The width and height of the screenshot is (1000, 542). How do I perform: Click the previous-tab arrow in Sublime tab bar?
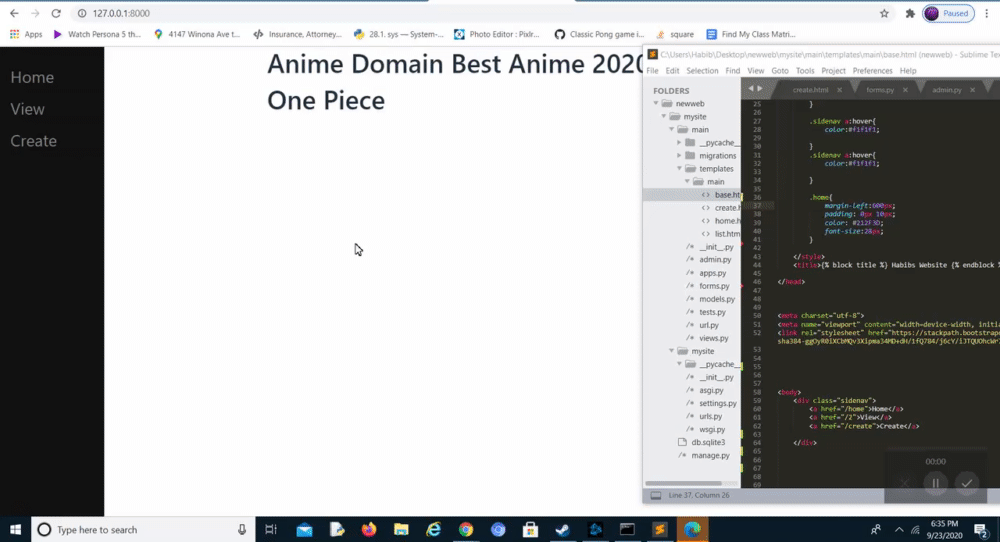[x=751, y=89]
